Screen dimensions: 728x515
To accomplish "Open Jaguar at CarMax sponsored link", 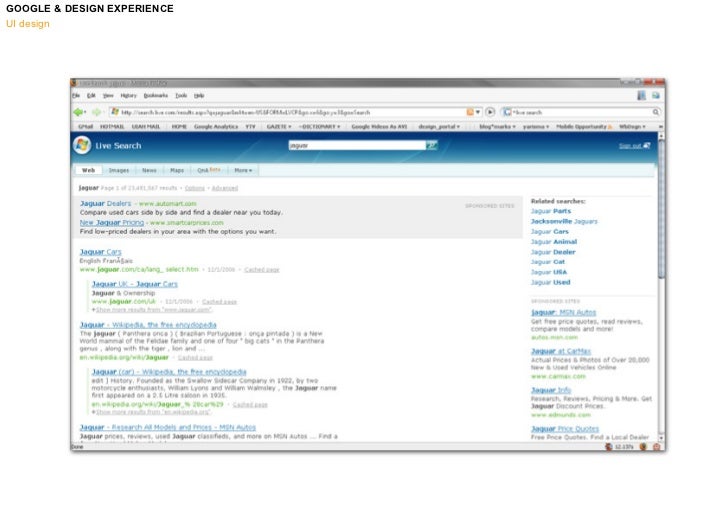I will [561, 351].
